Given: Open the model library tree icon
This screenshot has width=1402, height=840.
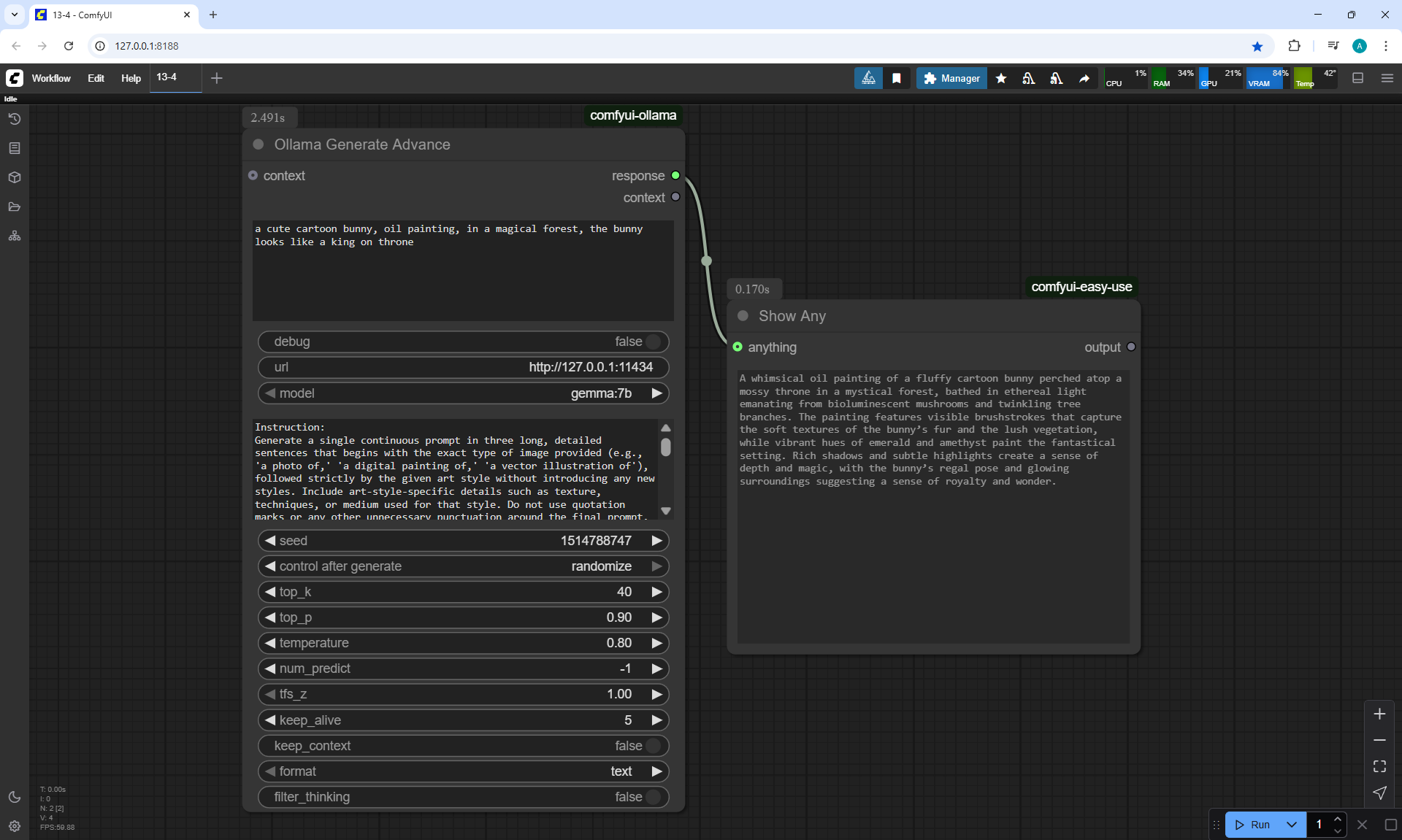Looking at the screenshot, I should tap(15, 236).
